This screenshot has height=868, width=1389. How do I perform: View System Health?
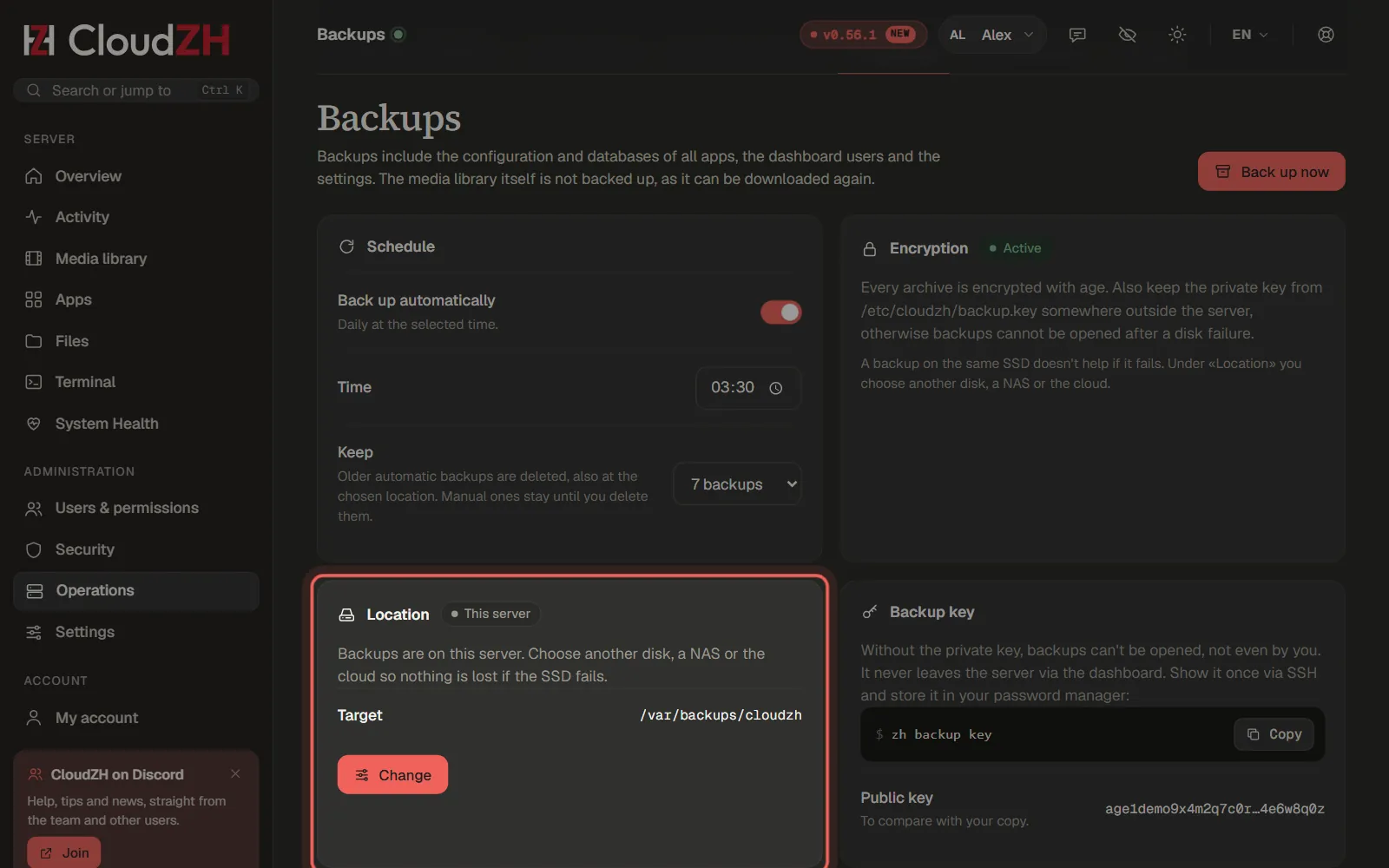coord(136,424)
